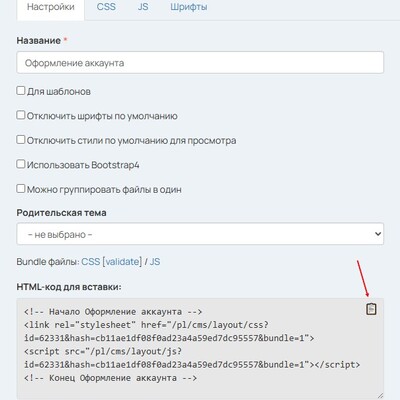This screenshot has width=400, height=400.
Task: Enable Использовать Bootstrap4 option
Action: click(x=21, y=164)
